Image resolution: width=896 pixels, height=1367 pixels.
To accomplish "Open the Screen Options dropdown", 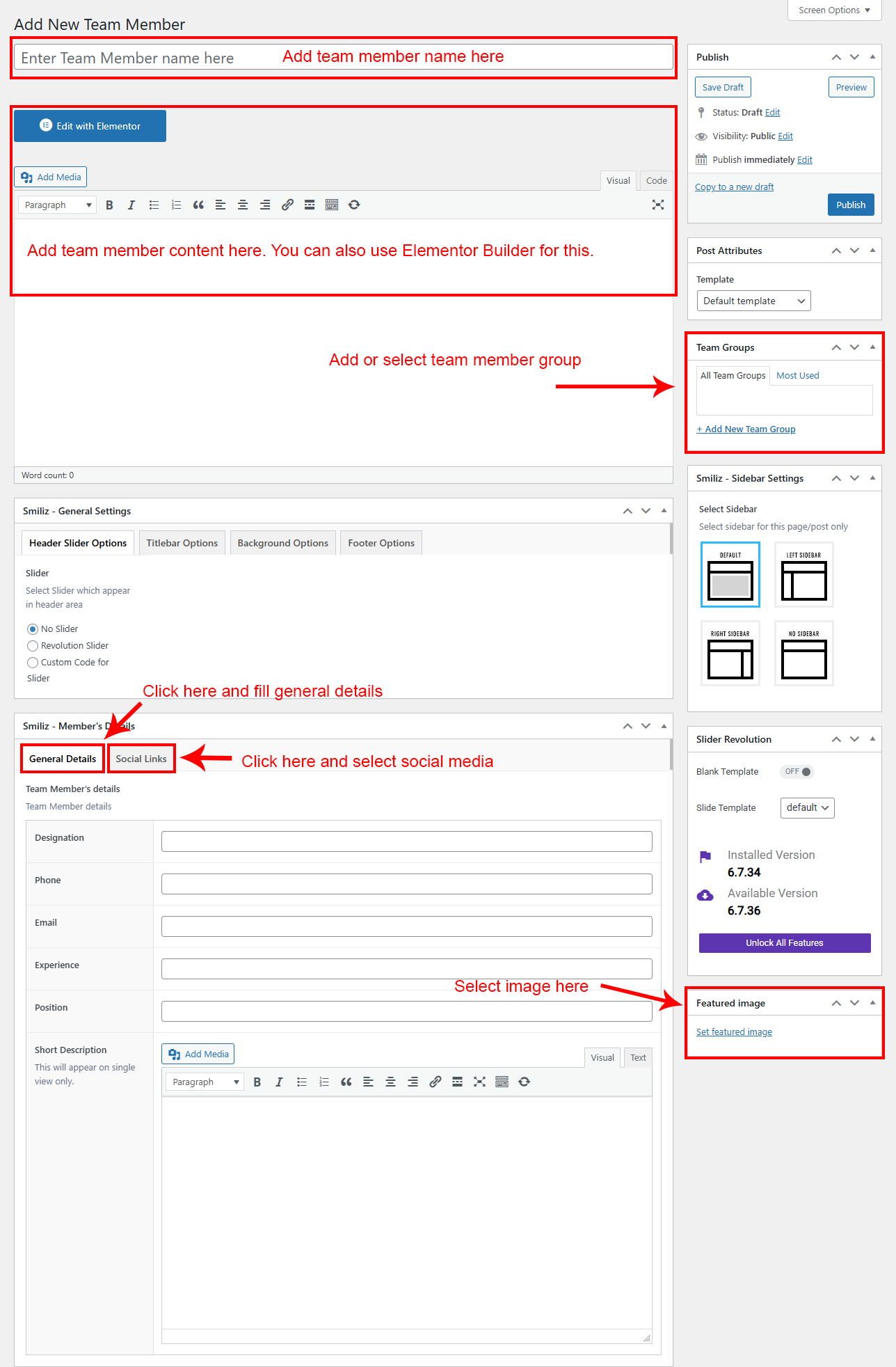I will 833,10.
